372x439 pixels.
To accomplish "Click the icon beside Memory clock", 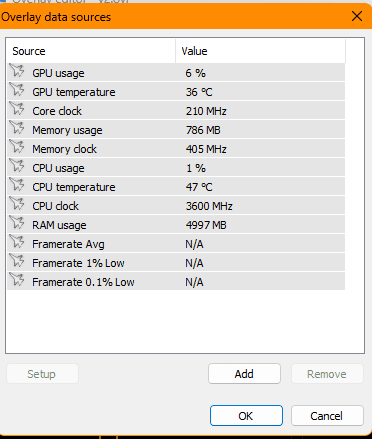I will (17, 147).
